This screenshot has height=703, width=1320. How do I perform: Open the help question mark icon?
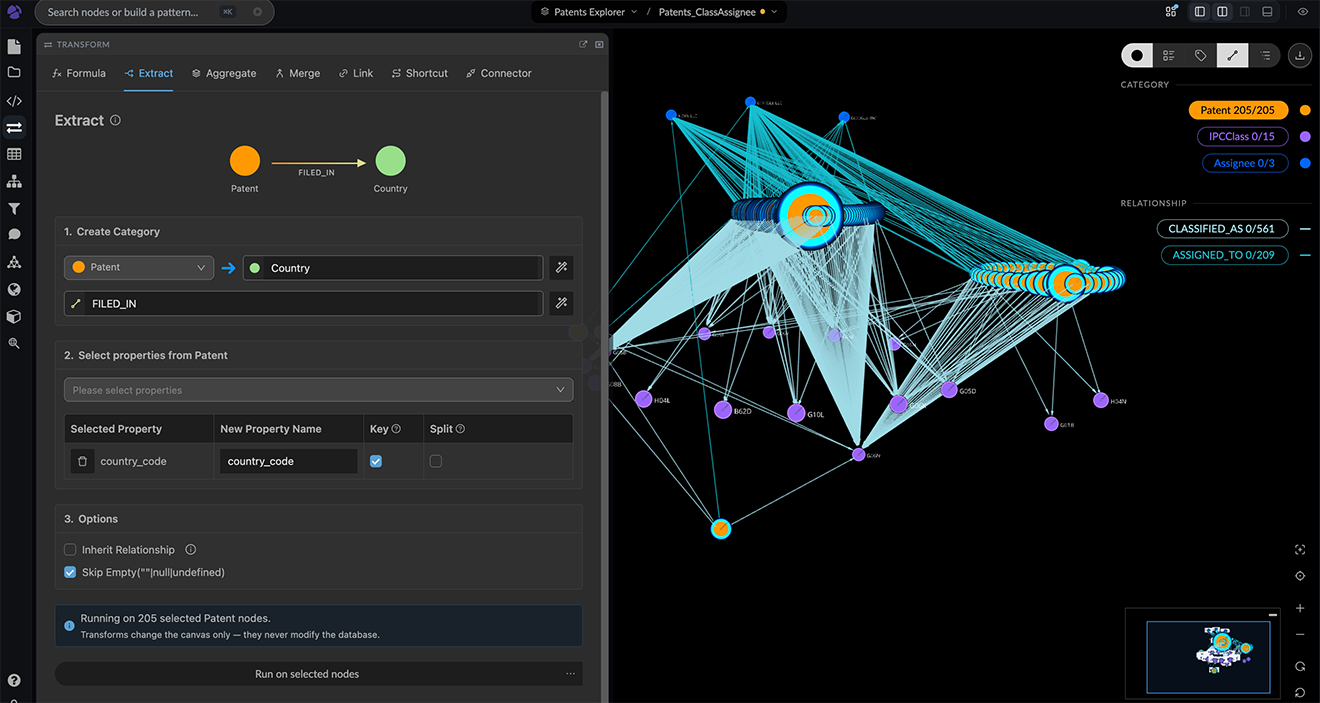point(14,681)
